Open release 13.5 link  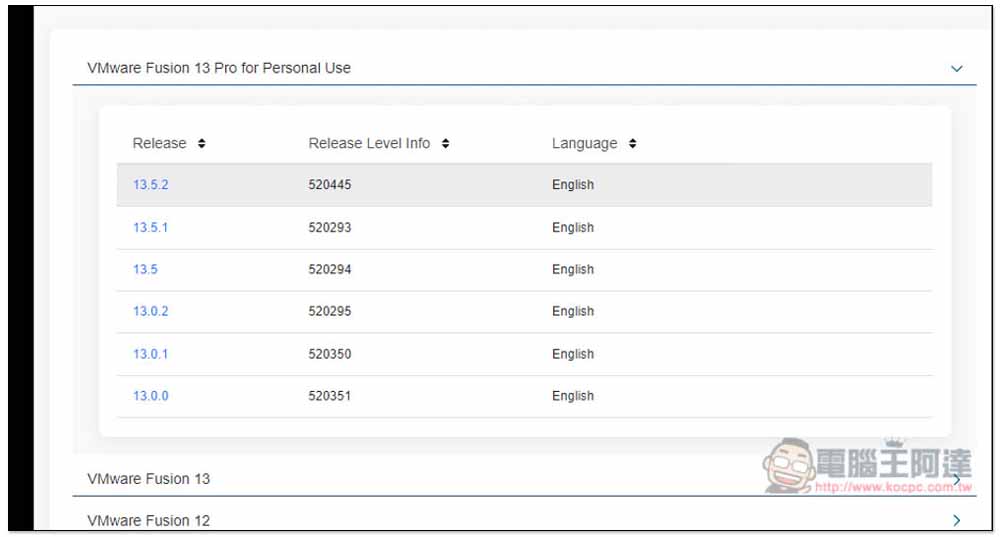(x=145, y=269)
